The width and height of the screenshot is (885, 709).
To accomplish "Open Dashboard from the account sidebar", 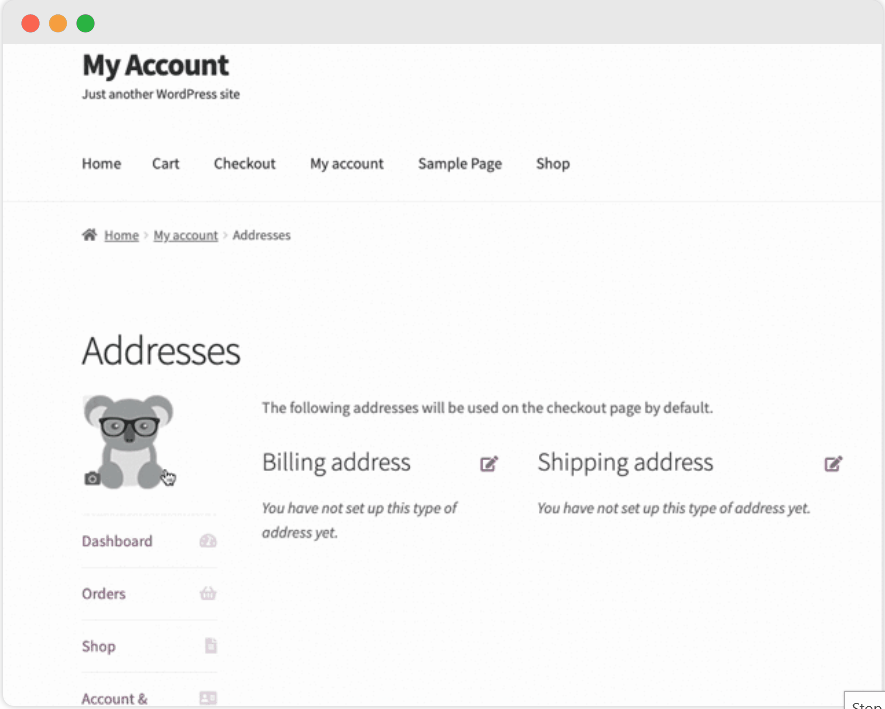I will tap(116, 540).
